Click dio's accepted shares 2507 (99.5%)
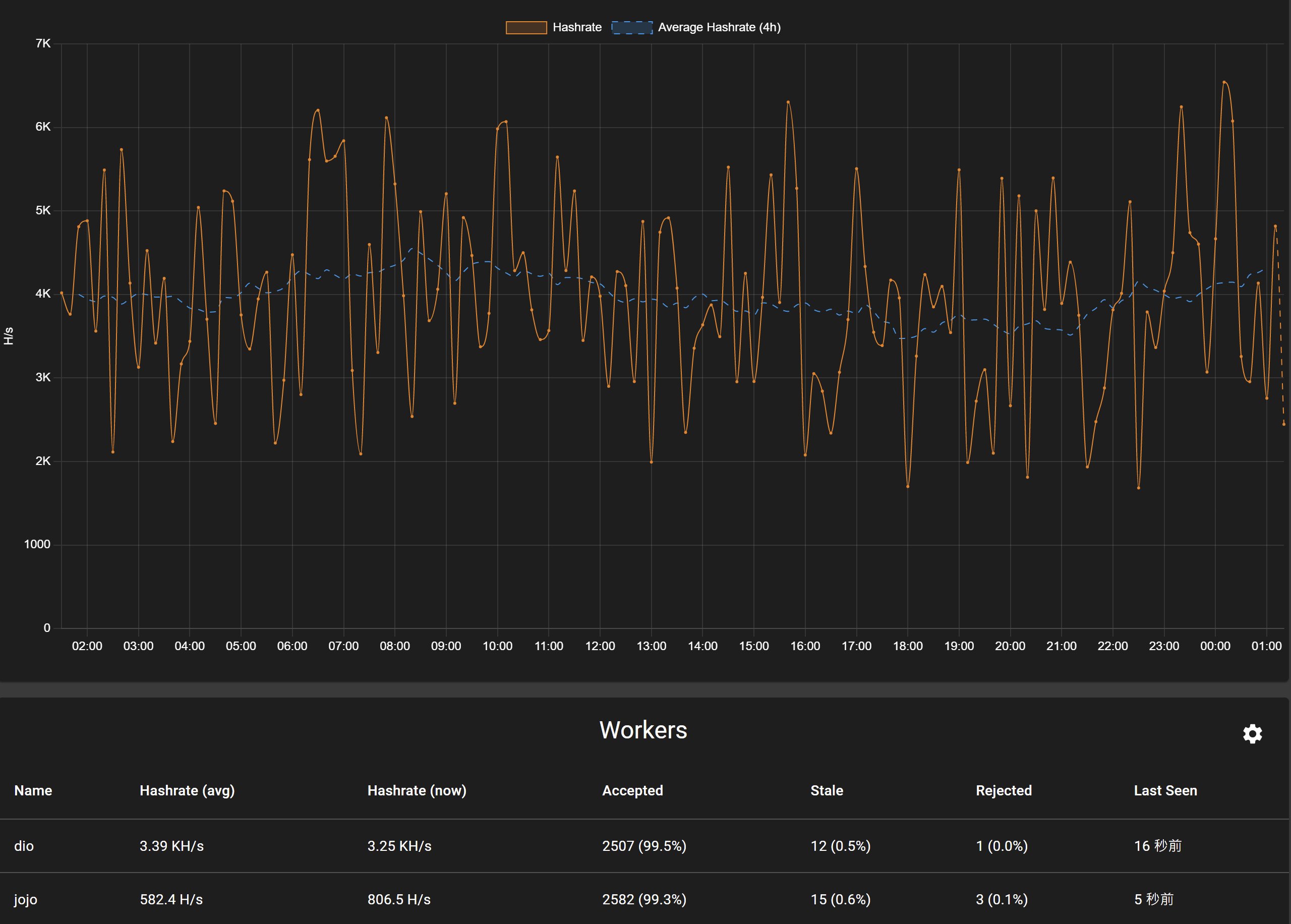Image resolution: width=1291 pixels, height=924 pixels. pos(644,846)
